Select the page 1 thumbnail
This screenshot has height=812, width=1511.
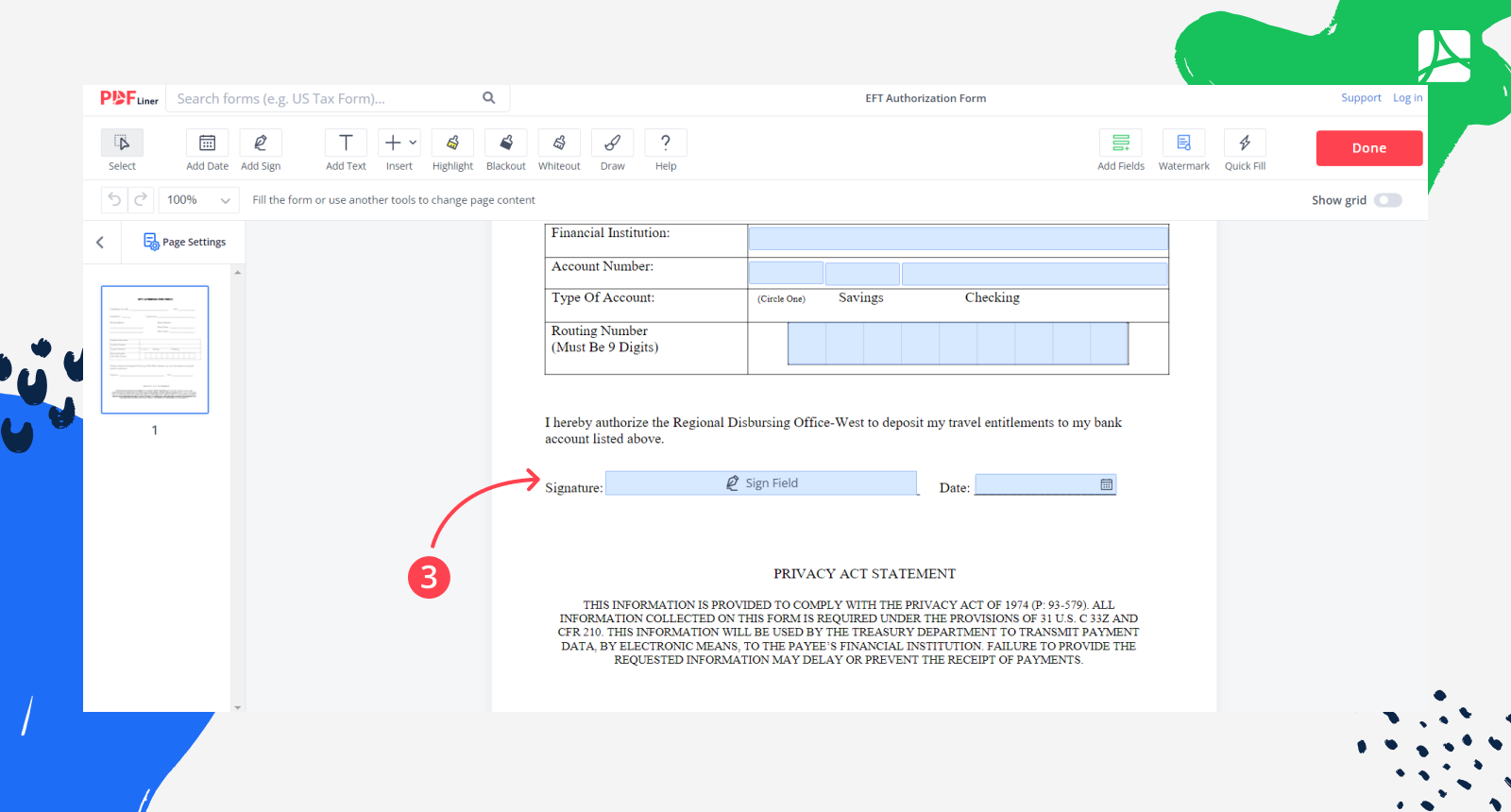[x=155, y=349]
